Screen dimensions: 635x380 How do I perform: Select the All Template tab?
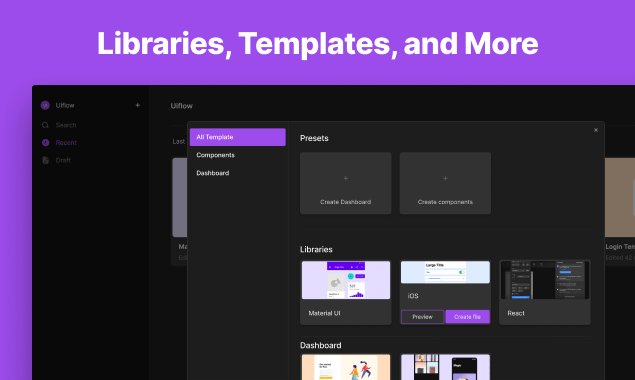[x=238, y=137]
